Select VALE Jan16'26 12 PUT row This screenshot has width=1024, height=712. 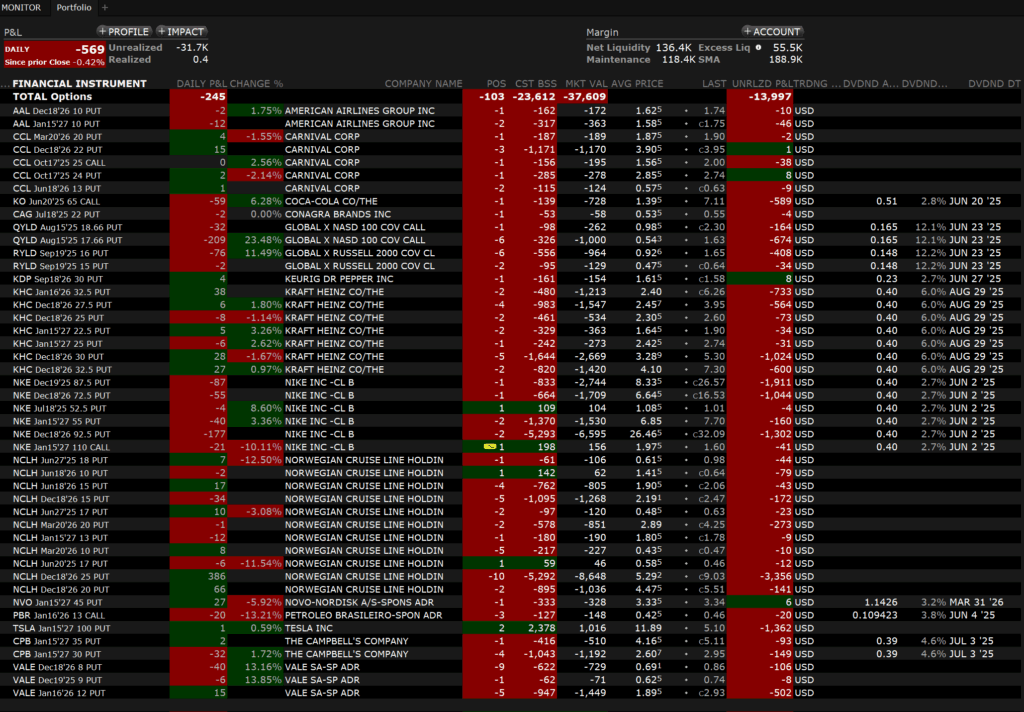(x=511, y=692)
